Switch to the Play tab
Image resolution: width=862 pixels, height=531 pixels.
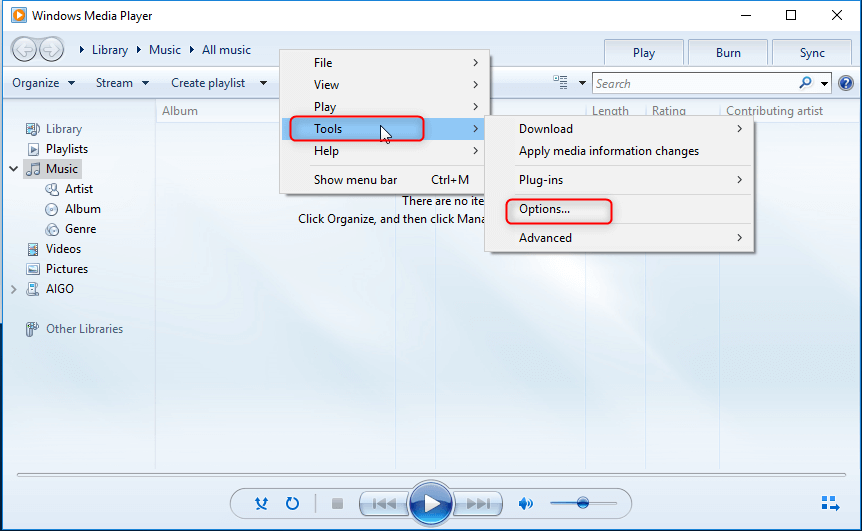644,53
